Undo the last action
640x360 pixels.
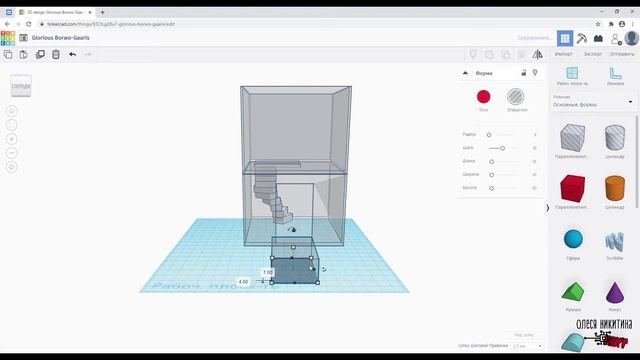(x=72, y=54)
